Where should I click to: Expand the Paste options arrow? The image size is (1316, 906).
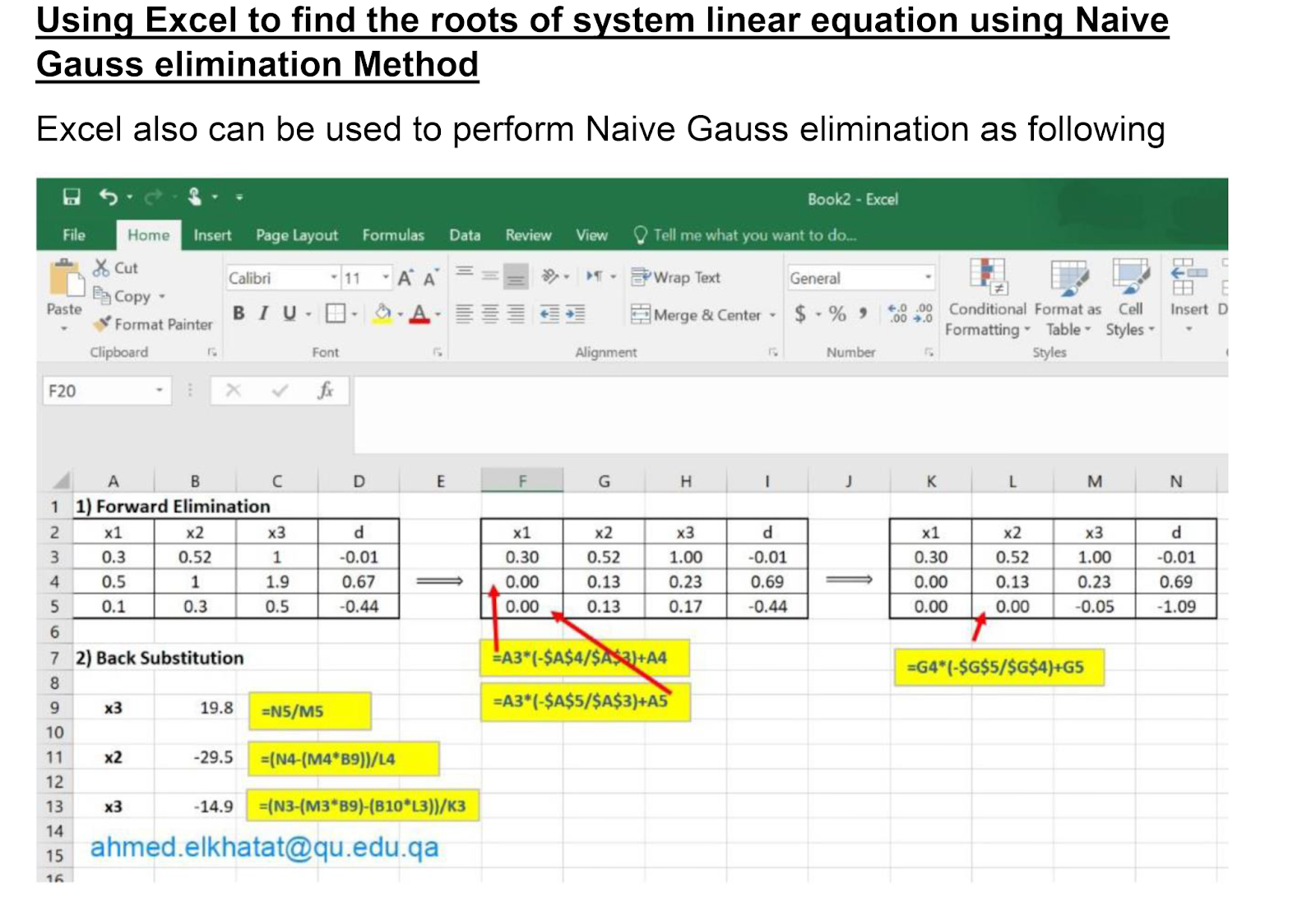coord(64,330)
